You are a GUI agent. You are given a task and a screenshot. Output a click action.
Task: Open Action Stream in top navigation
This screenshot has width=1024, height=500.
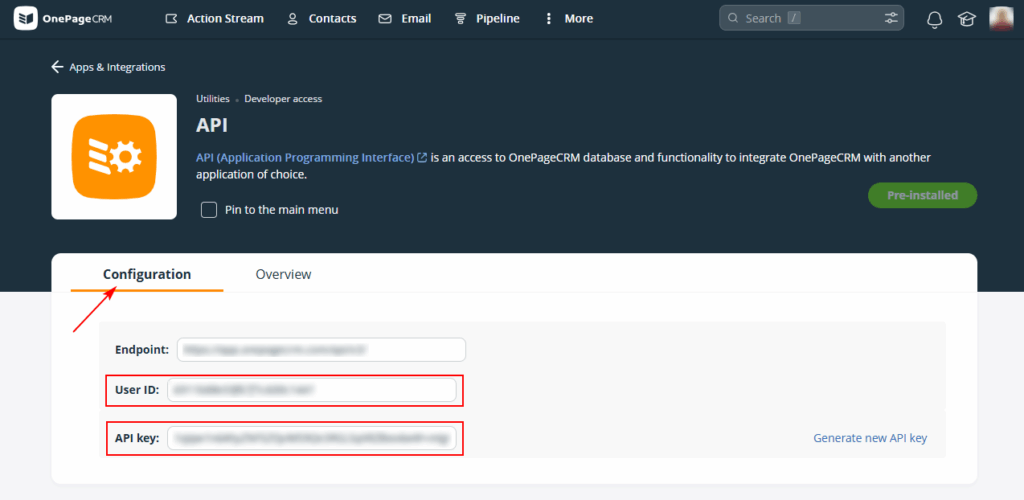pos(214,18)
